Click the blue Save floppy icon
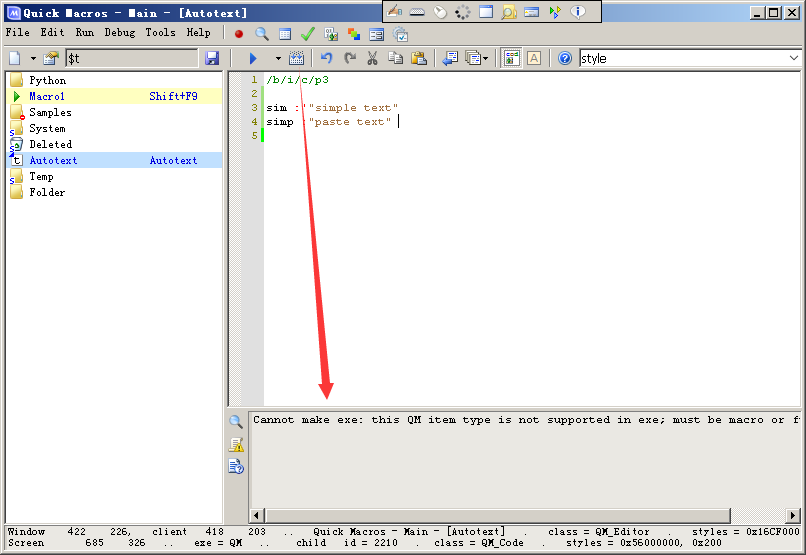This screenshot has height=555, width=806. pyautogui.click(x=211, y=59)
